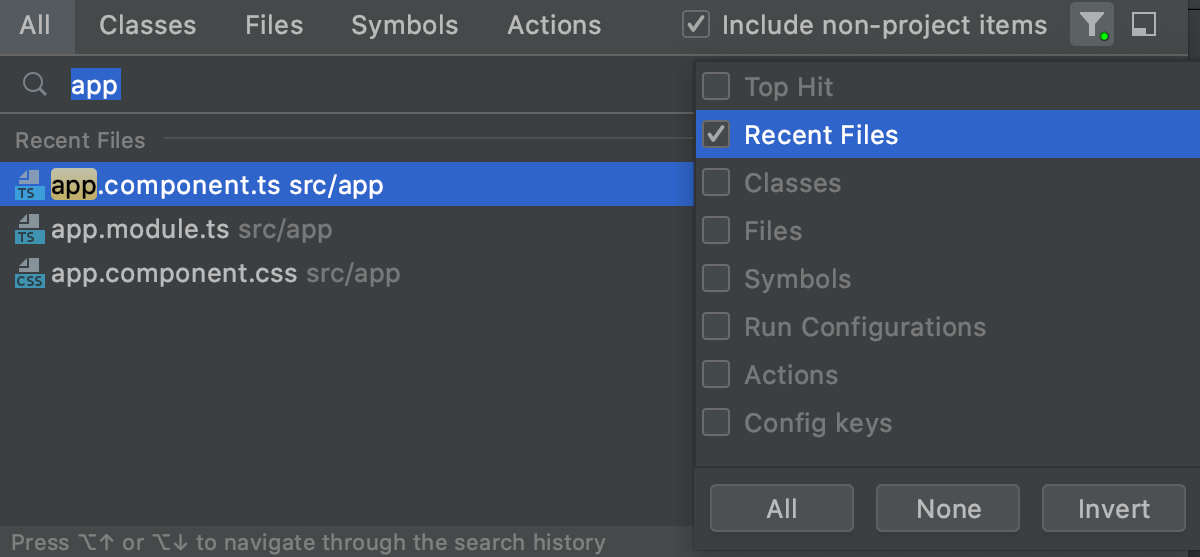Switch to the Actions tab

coord(555,26)
